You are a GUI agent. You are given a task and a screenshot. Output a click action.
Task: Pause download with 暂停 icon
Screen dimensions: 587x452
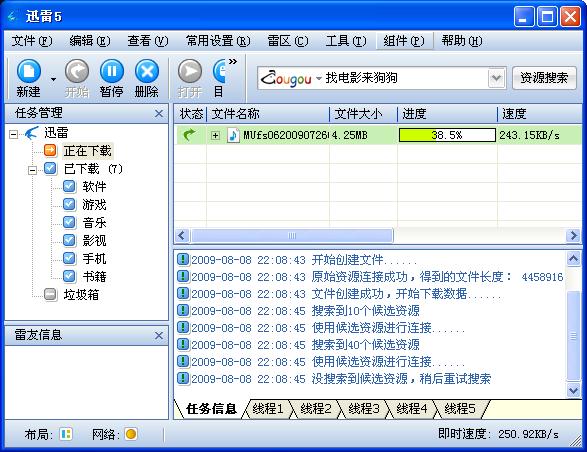112,71
